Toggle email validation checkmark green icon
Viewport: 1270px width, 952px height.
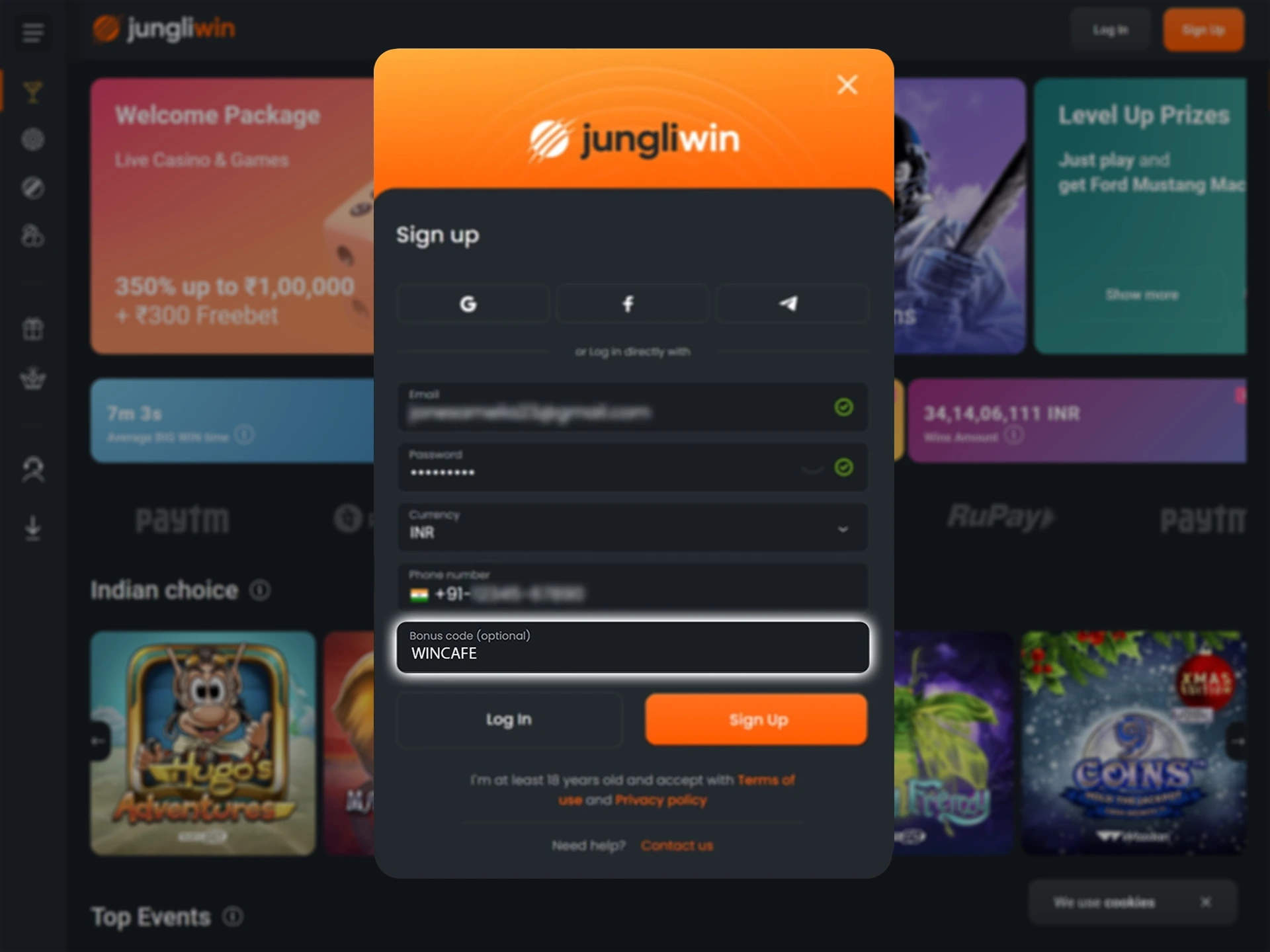[x=843, y=406]
